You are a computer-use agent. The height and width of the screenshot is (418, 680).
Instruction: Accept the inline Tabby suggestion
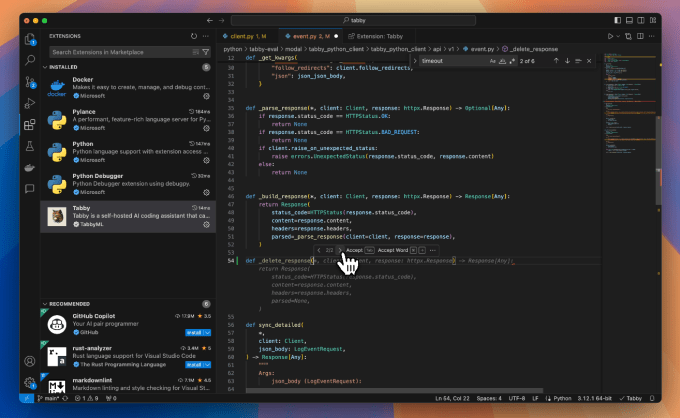pos(353,250)
